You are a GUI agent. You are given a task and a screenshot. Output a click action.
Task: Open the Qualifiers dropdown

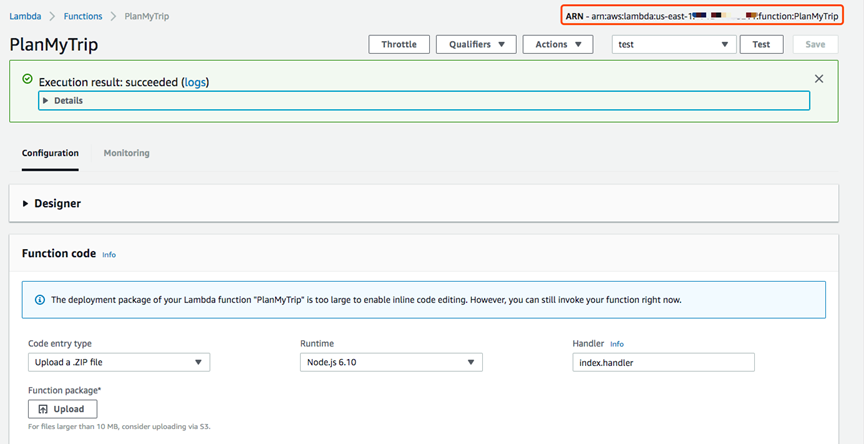[x=476, y=44]
